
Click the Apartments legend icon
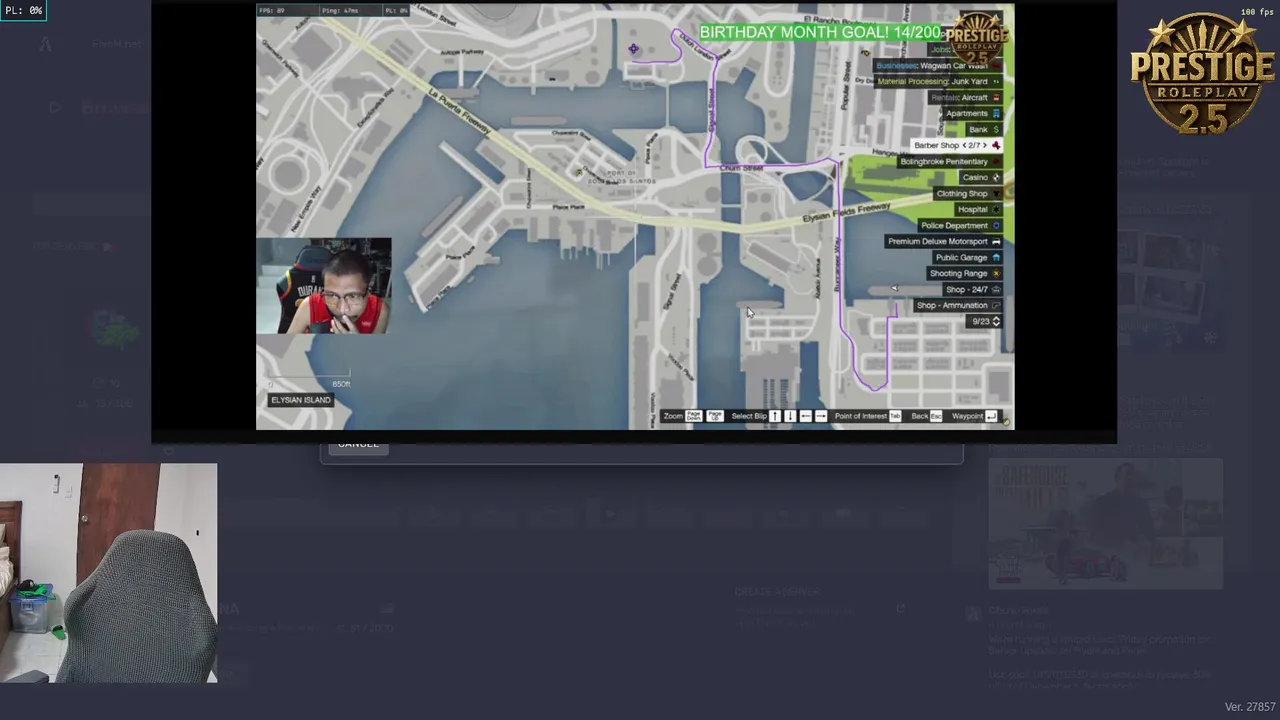coord(996,113)
